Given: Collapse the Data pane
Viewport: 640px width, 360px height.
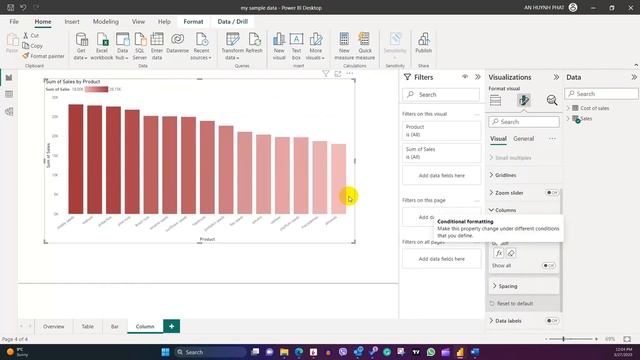Looking at the screenshot, I should point(633,77).
